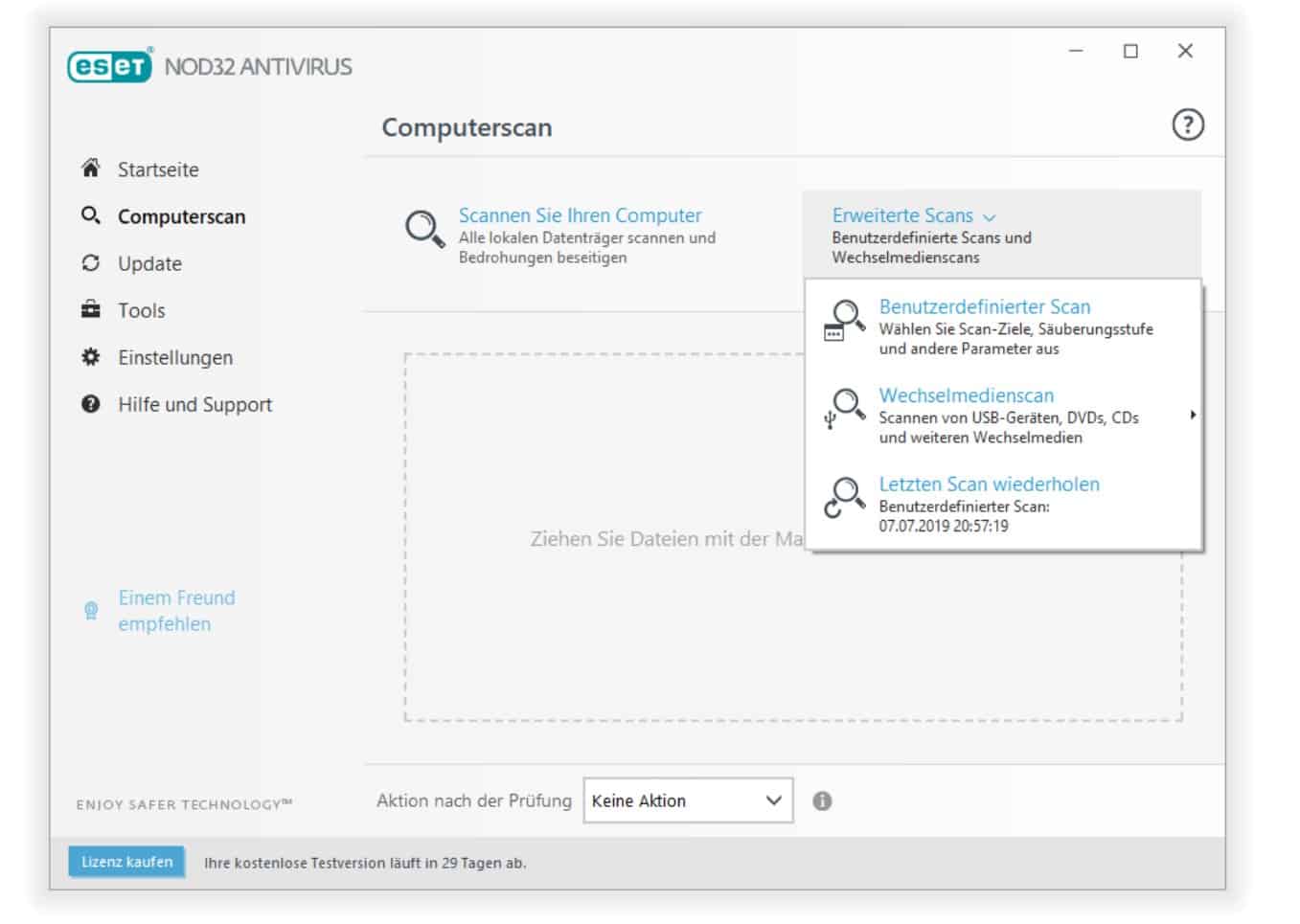Open Hilfe und Support
The height and width of the screenshot is (924, 1300).
point(194,404)
